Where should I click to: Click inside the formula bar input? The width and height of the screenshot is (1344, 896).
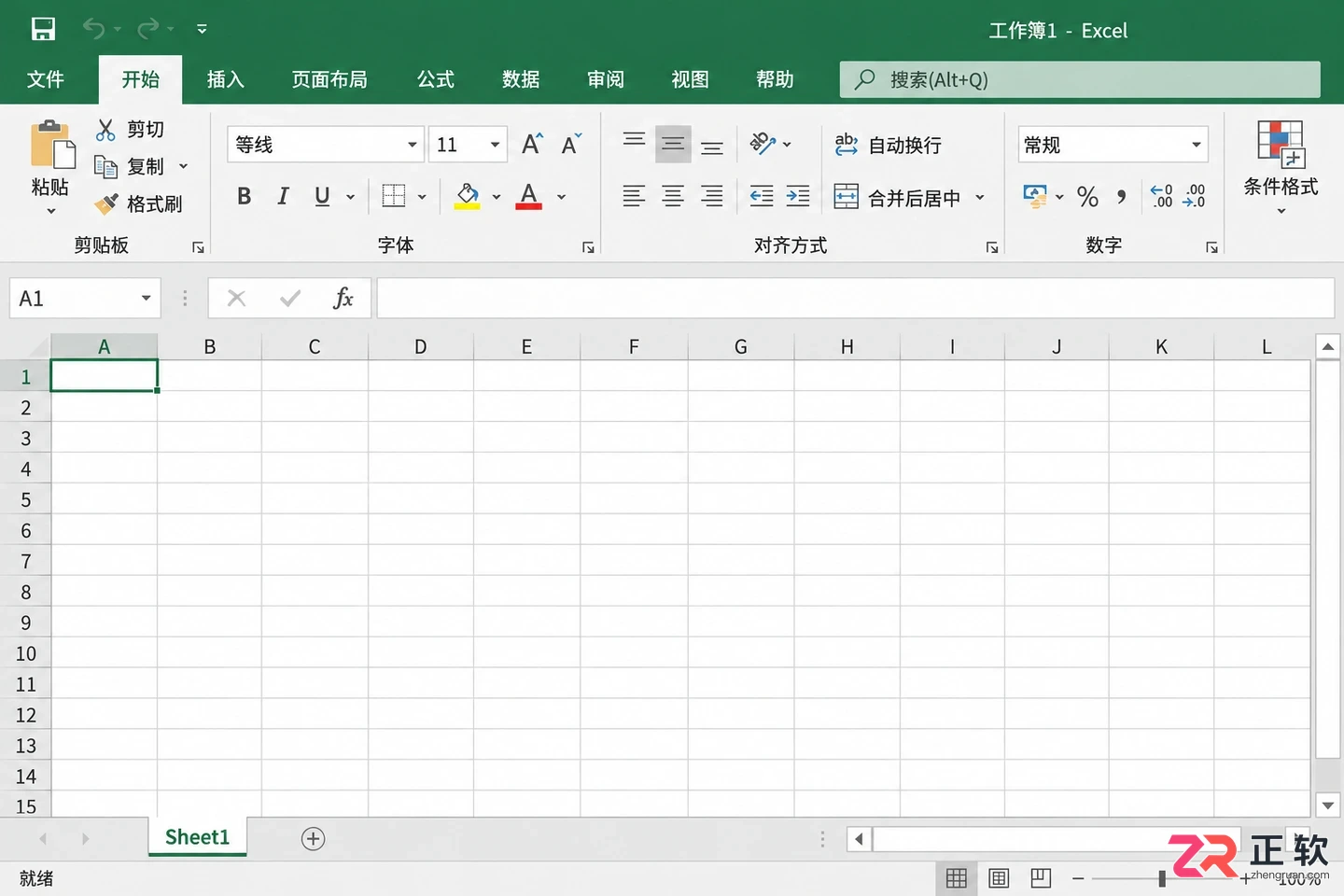pos(856,299)
